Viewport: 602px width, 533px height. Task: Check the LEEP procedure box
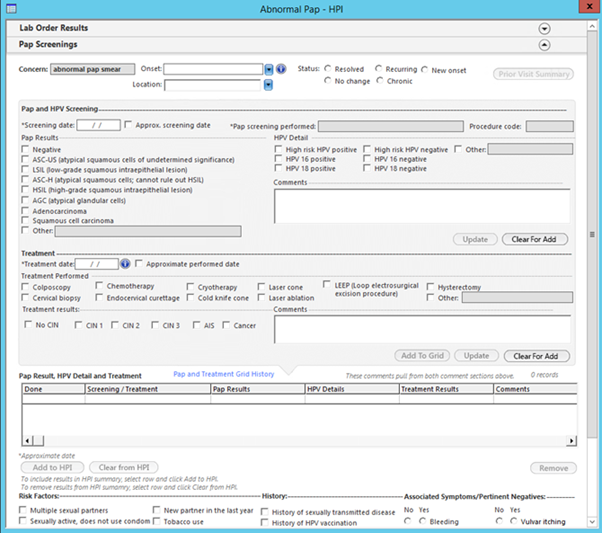click(327, 285)
